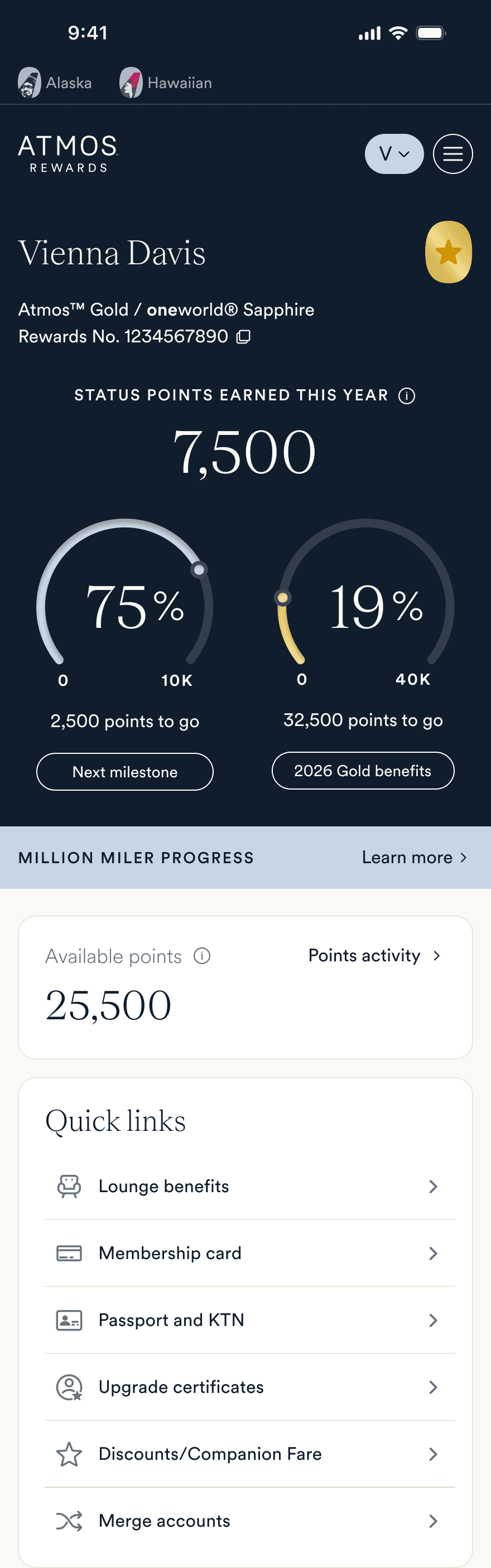The height and width of the screenshot is (1568, 491).
Task: Switch to the Alaska airline tab
Action: pos(55,83)
